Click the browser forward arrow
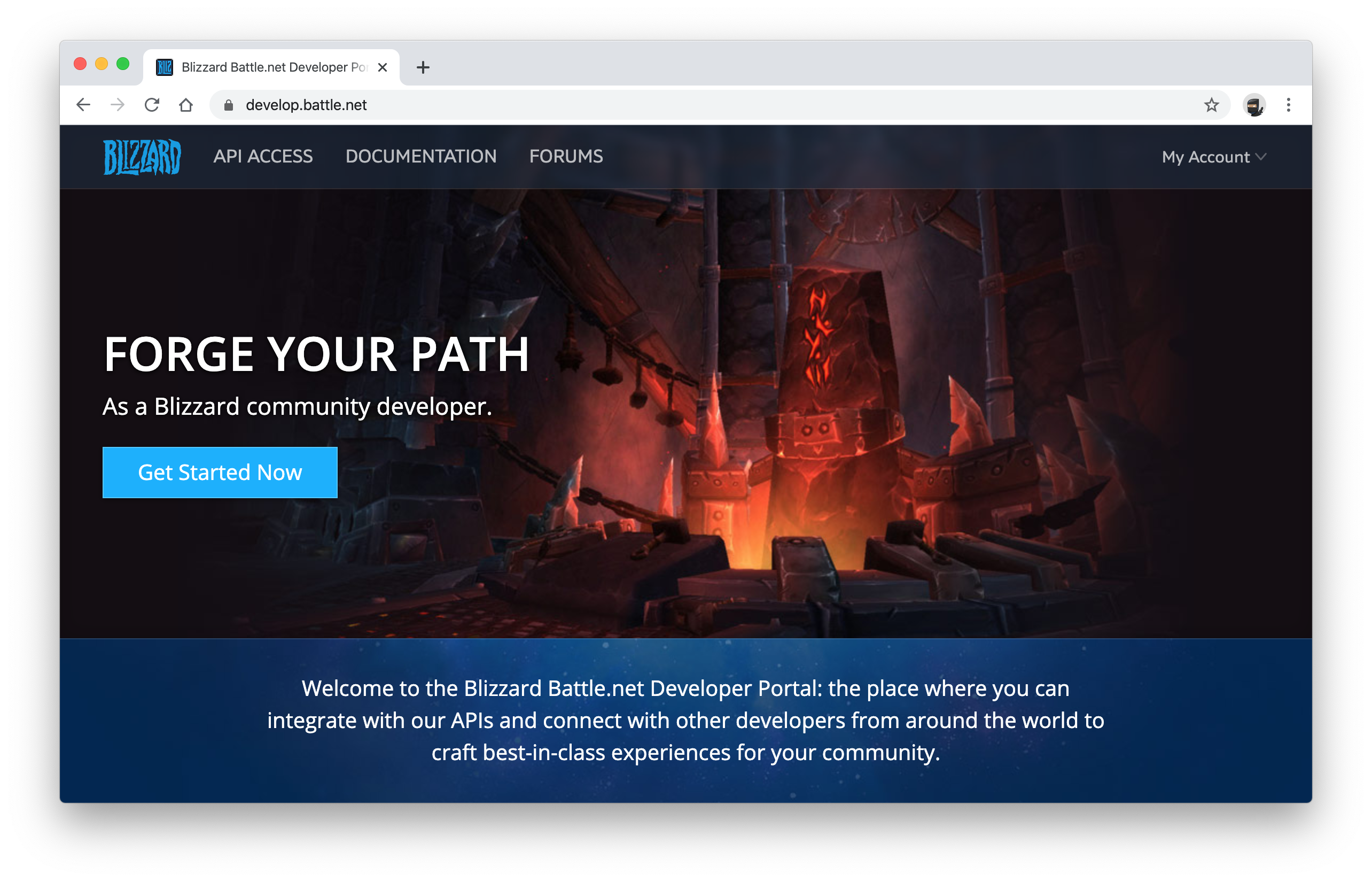 [118, 105]
